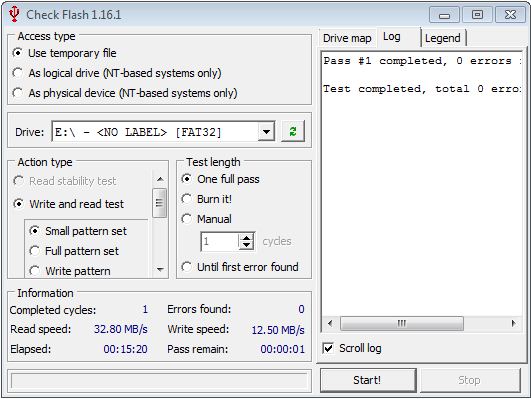
Task: Click the Elapsed time value 00:15:20
Action: [x=125, y=349]
